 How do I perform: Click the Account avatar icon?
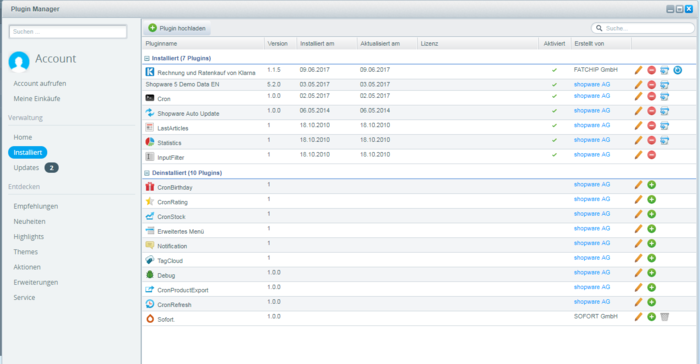click(19, 61)
